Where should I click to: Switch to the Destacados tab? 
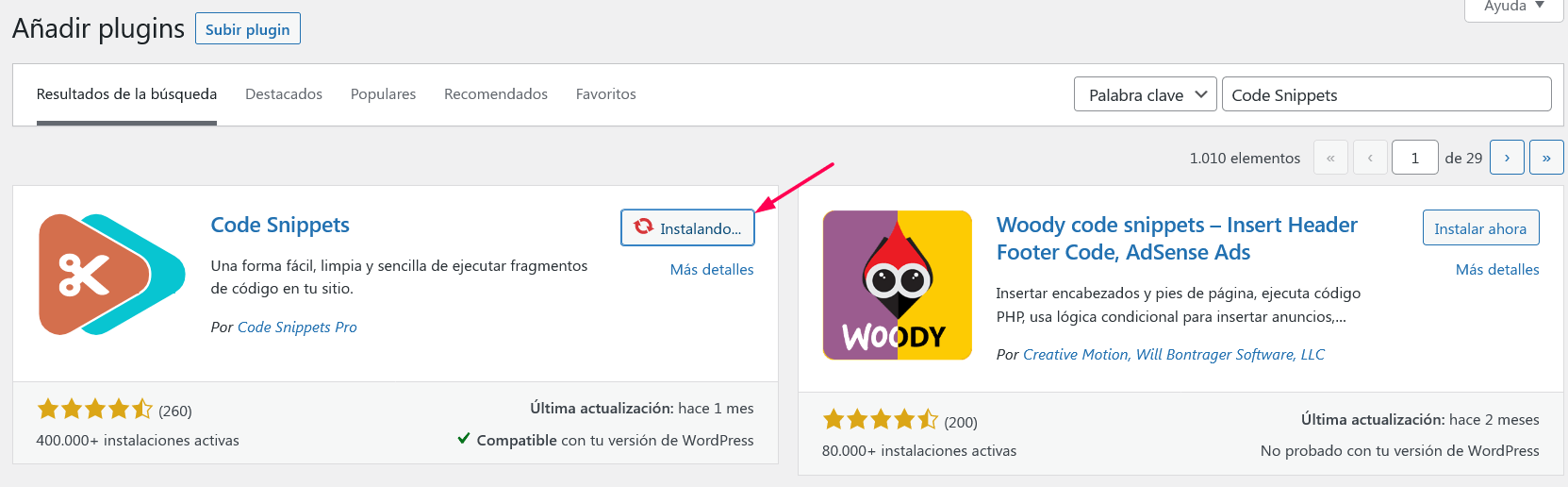[284, 94]
